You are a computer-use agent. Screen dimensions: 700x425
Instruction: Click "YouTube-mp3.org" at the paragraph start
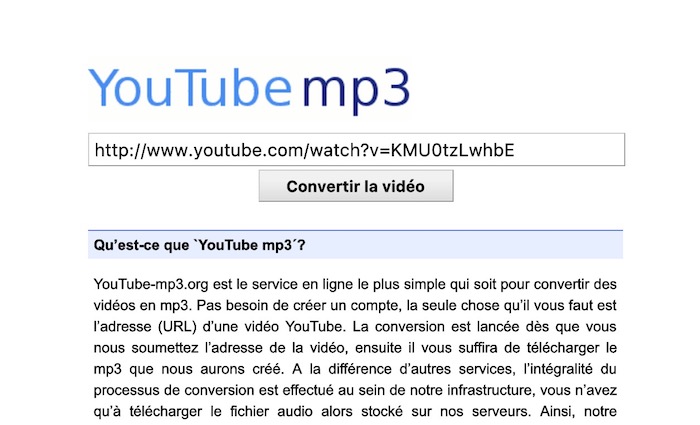151,284
